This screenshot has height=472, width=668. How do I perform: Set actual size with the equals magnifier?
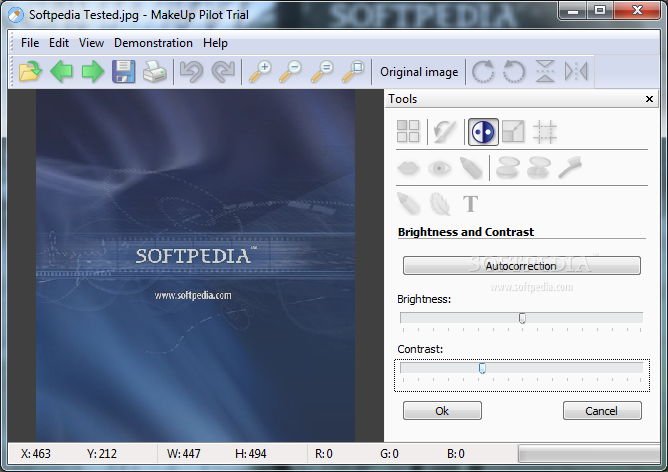(x=322, y=72)
